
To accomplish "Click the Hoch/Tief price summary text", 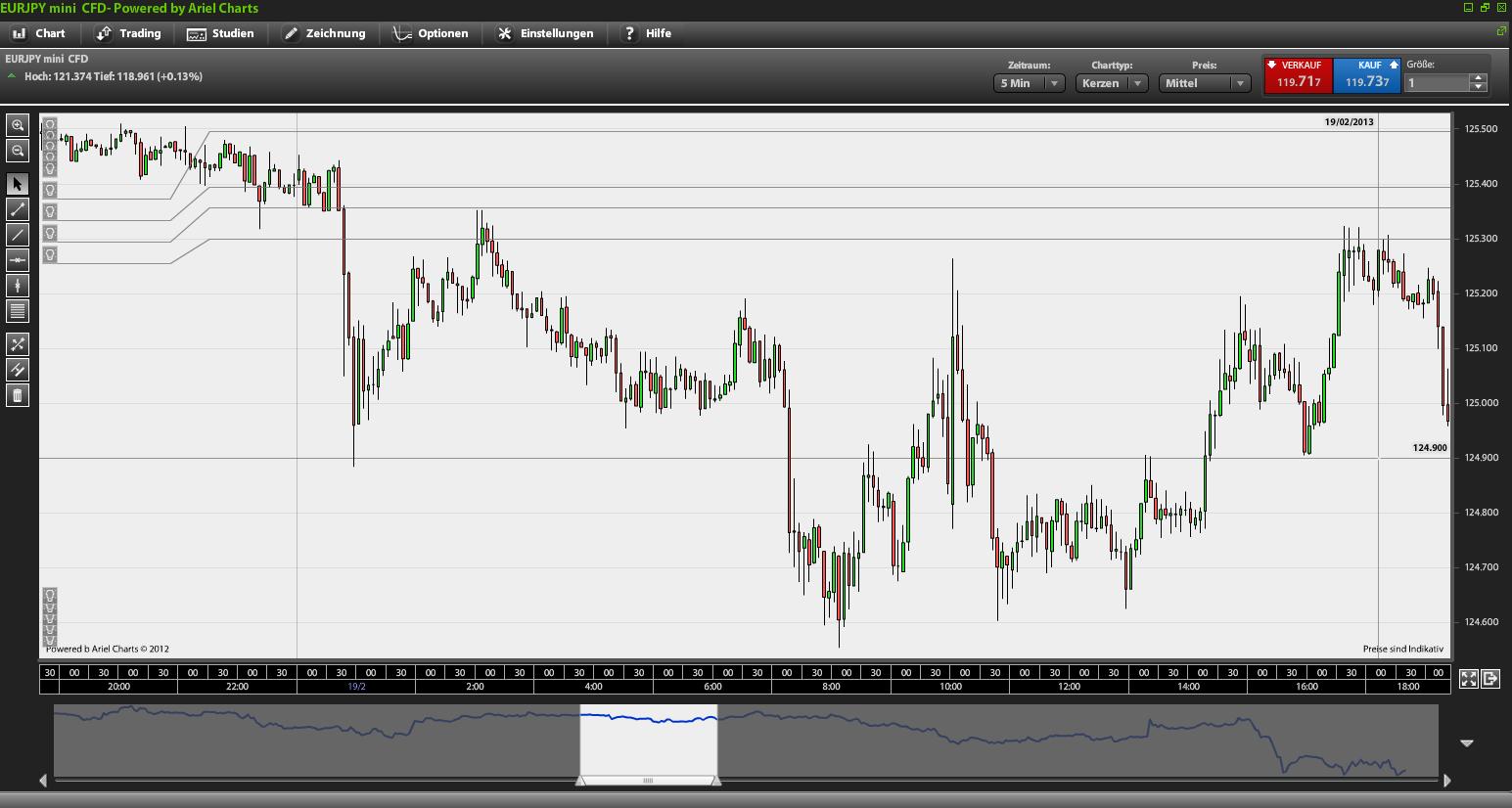I will (x=114, y=76).
